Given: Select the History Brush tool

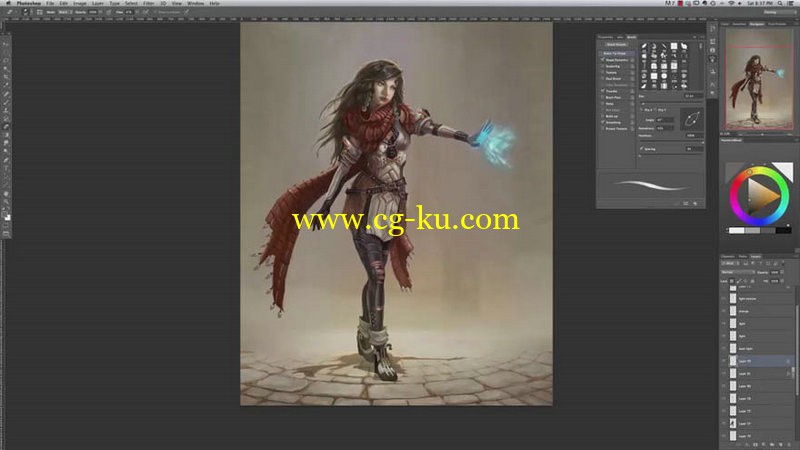Looking at the screenshot, I should pyautogui.click(x=6, y=118).
